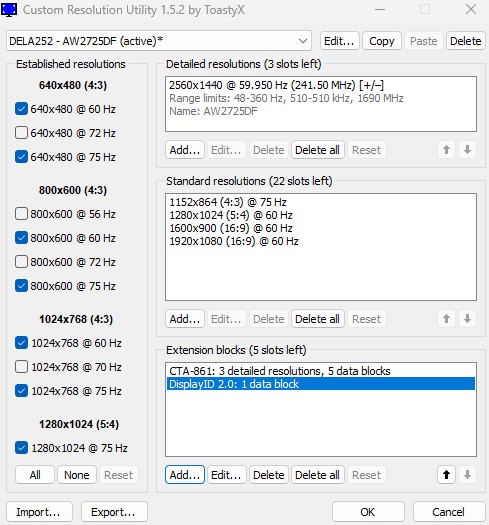The height and width of the screenshot is (525, 489).
Task: Confirm changes with OK
Action: (x=368, y=512)
